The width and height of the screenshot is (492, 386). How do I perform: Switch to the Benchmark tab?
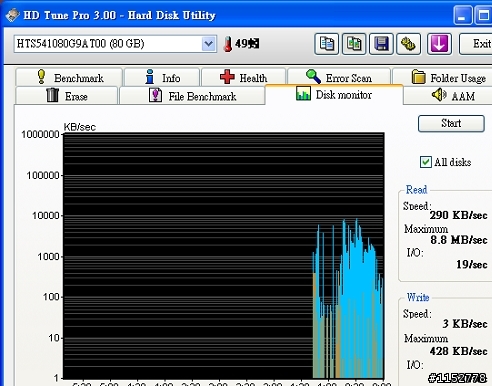[x=69, y=77]
